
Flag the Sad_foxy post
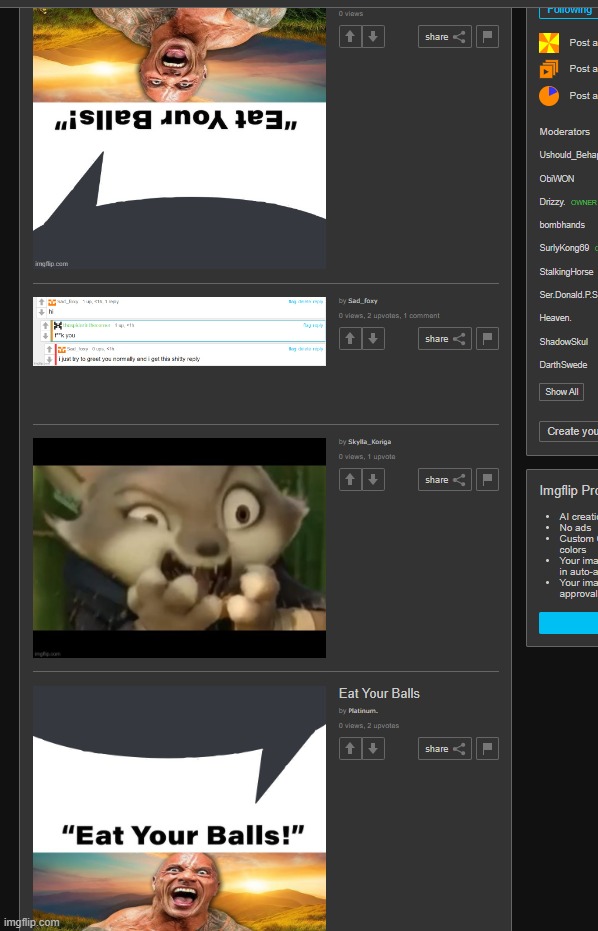click(488, 339)
